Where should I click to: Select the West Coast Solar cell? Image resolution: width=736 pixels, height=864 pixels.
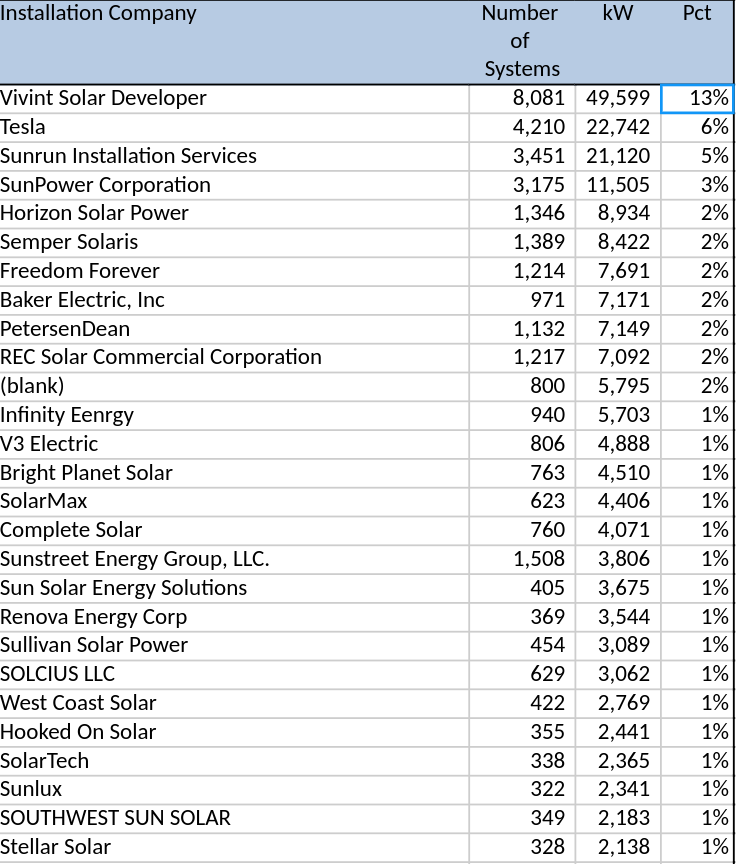click(234, 703)
